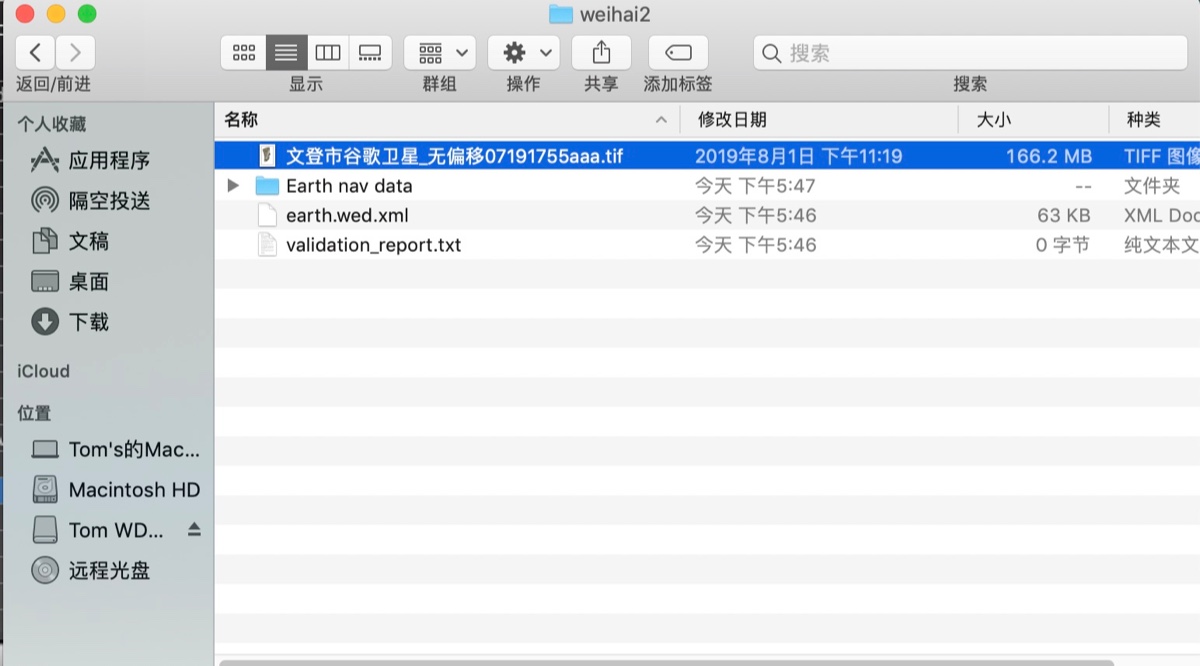Select the validation_report.txt file

(373, 245)
